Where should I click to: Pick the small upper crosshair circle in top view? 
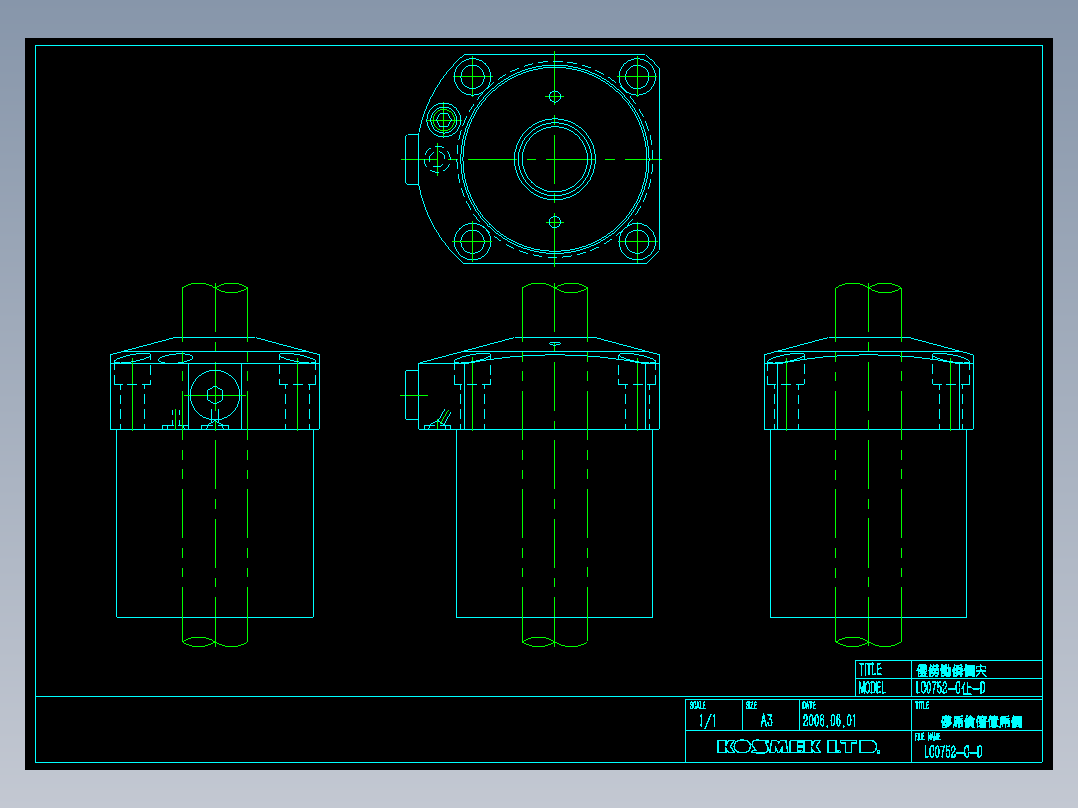click(x=555, y=97)
